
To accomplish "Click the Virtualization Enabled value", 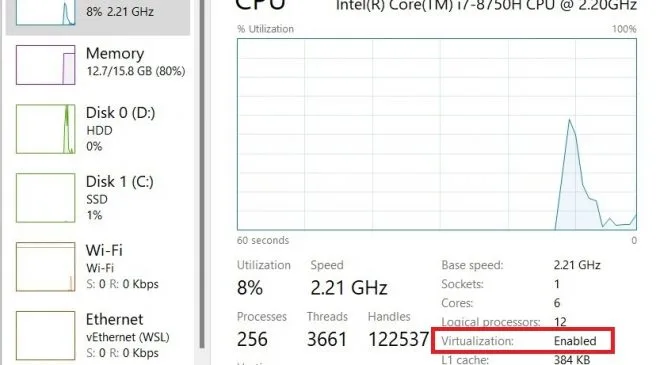I will coord(575,341).
